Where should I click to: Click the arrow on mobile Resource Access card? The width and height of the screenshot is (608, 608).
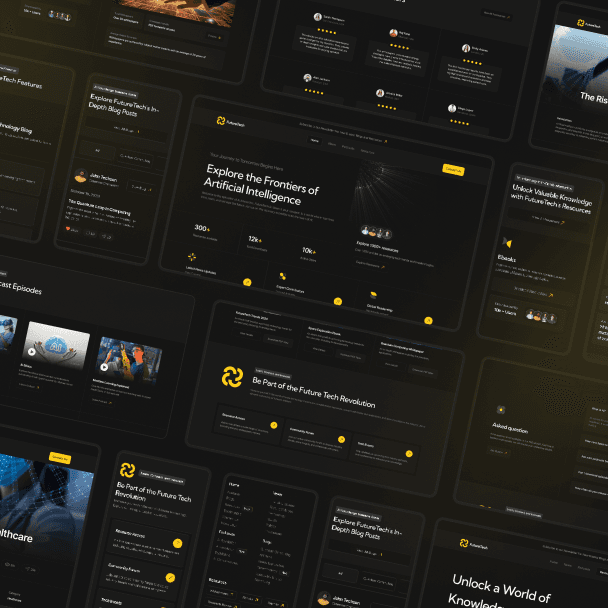pyautogui.click(x=177, y=543)
